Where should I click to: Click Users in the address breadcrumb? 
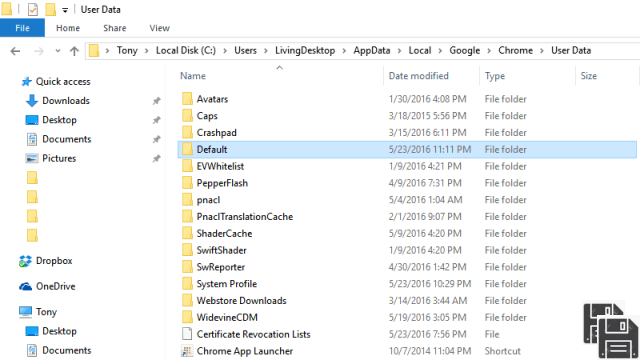tap(245, 51)
